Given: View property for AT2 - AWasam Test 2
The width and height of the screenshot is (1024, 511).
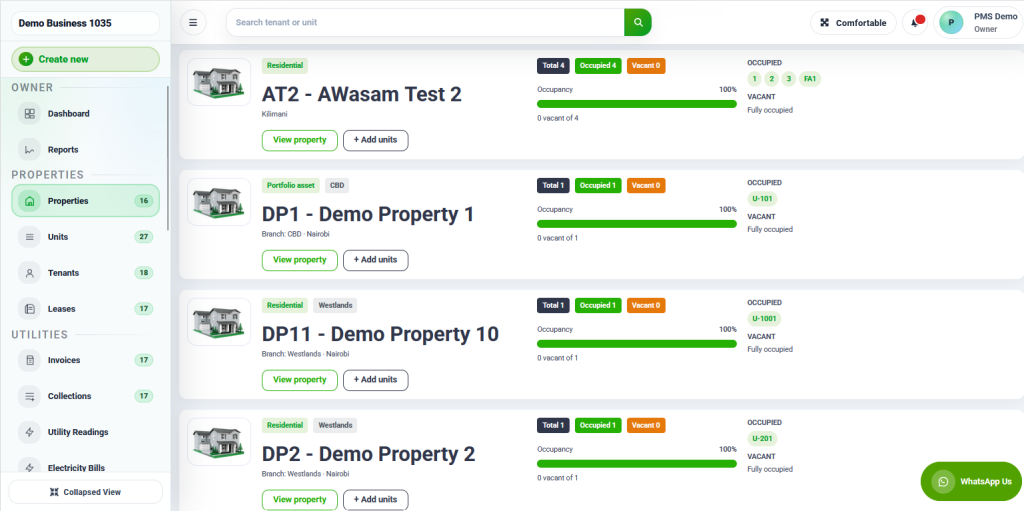Looking at the screenshot, I should (x=300, y=140).
